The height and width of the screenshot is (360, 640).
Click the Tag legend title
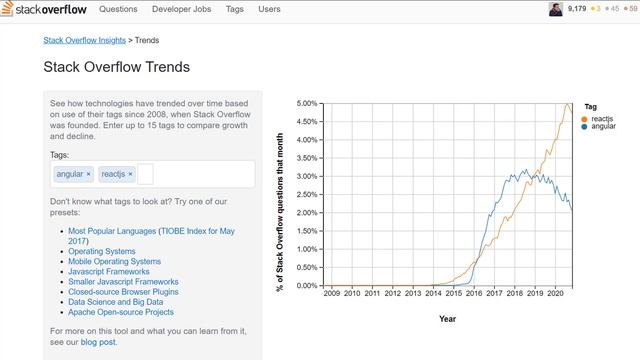591,107
